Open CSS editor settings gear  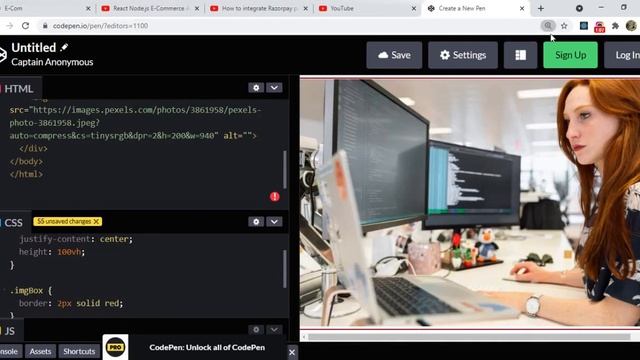point(256,222)
